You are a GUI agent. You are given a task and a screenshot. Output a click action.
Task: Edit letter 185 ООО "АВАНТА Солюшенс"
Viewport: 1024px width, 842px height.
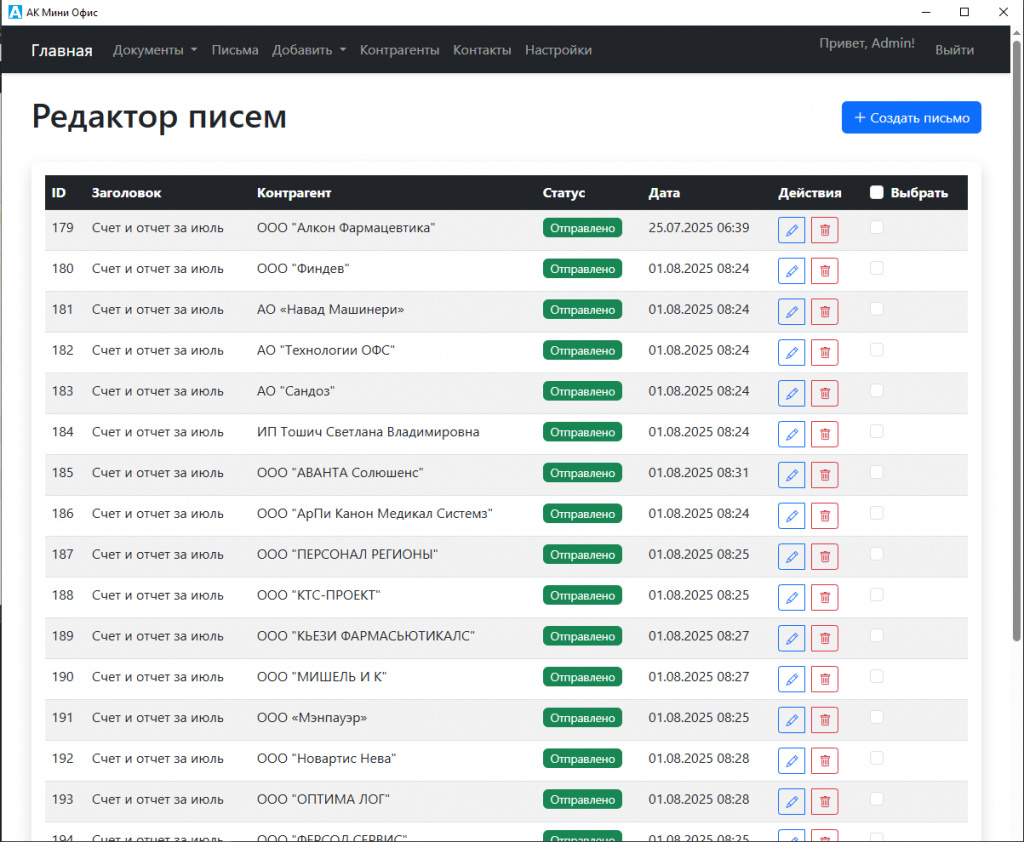(x=791, y=475)
